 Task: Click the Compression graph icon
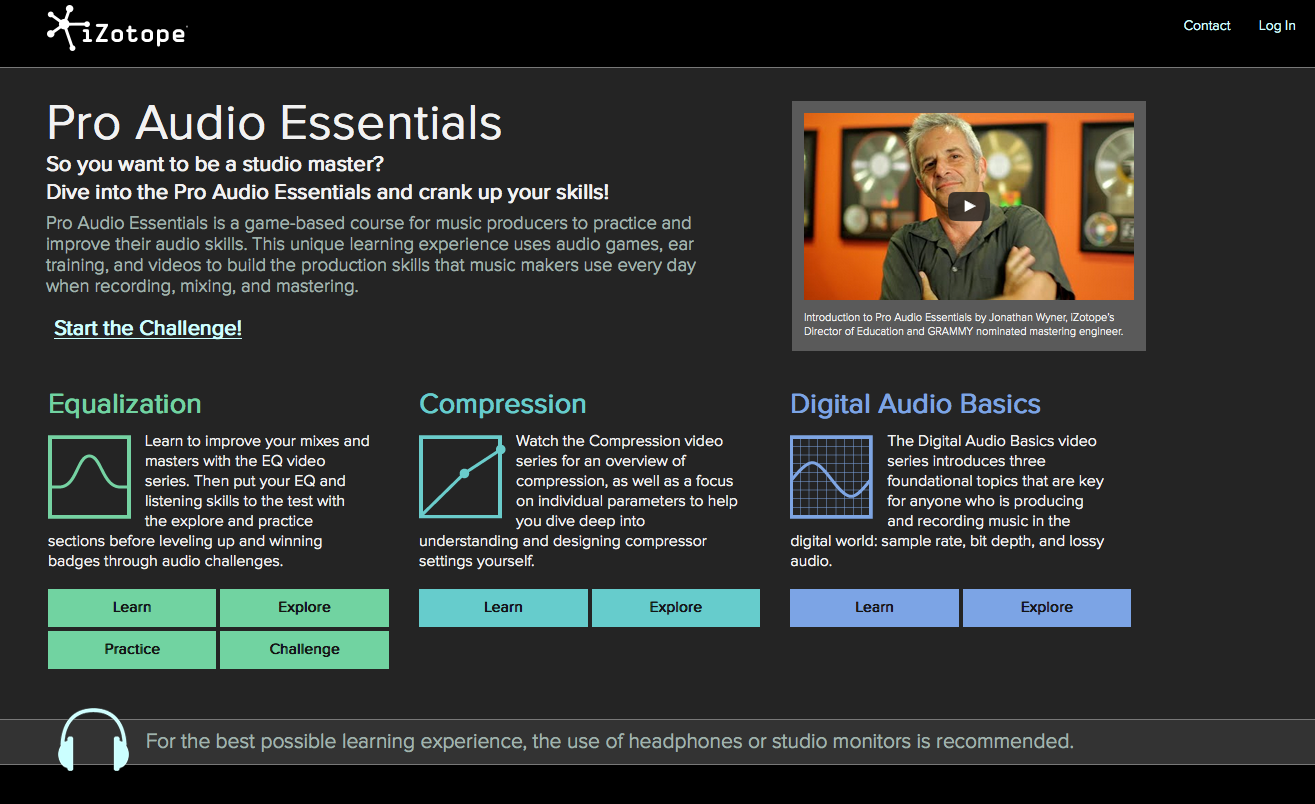pos(461,476)
